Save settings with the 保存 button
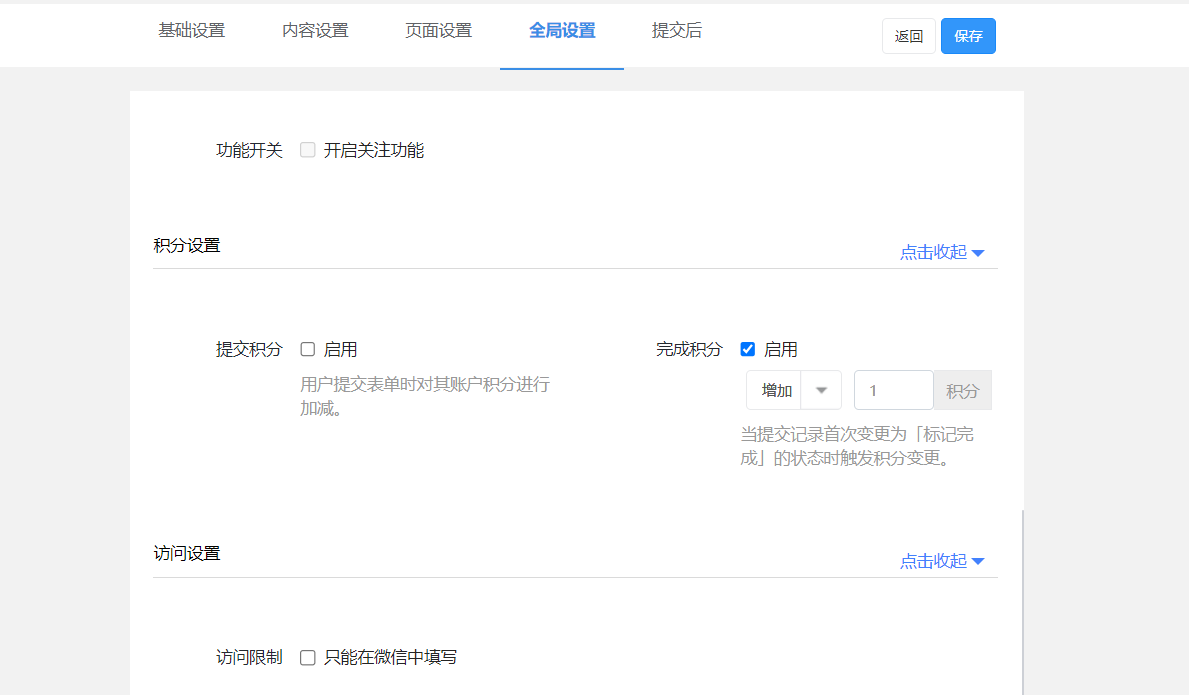The image size is (1189, 695). pos(968,36)
